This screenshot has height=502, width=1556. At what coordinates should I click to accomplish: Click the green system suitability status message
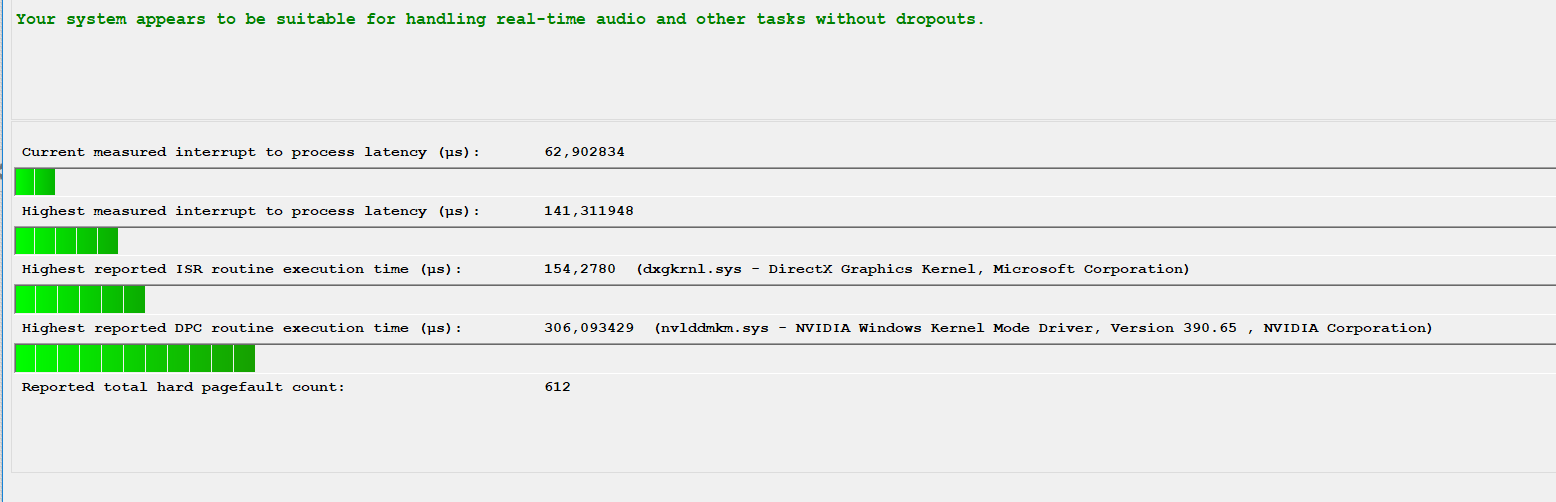[500, 19]
